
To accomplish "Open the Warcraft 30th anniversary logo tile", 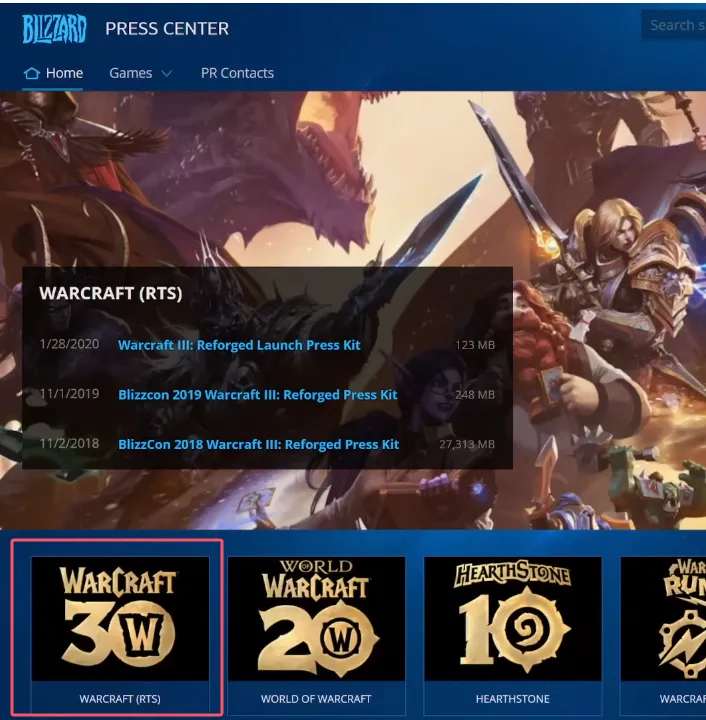I will [120, 619].
